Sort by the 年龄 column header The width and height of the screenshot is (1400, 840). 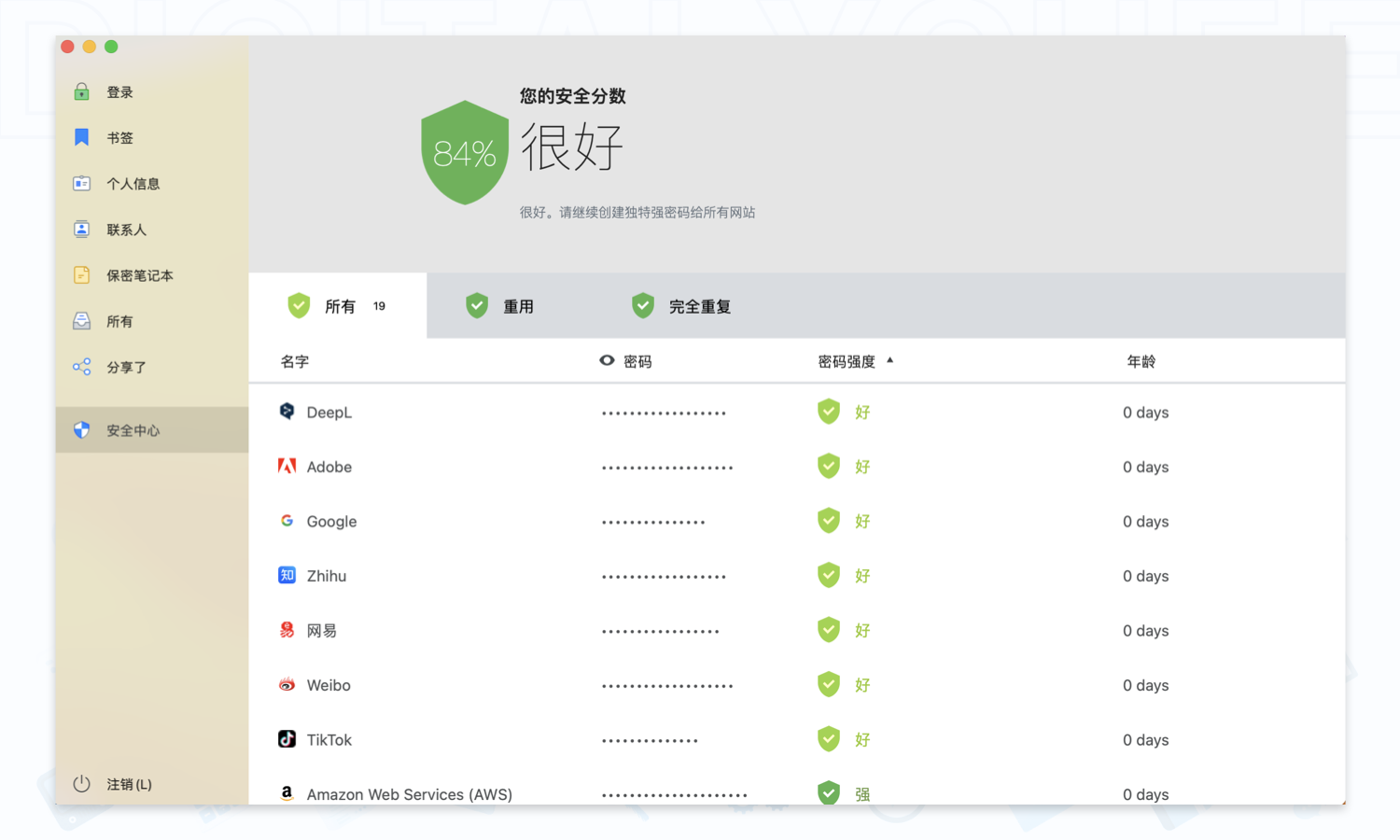pos(1141,361)
